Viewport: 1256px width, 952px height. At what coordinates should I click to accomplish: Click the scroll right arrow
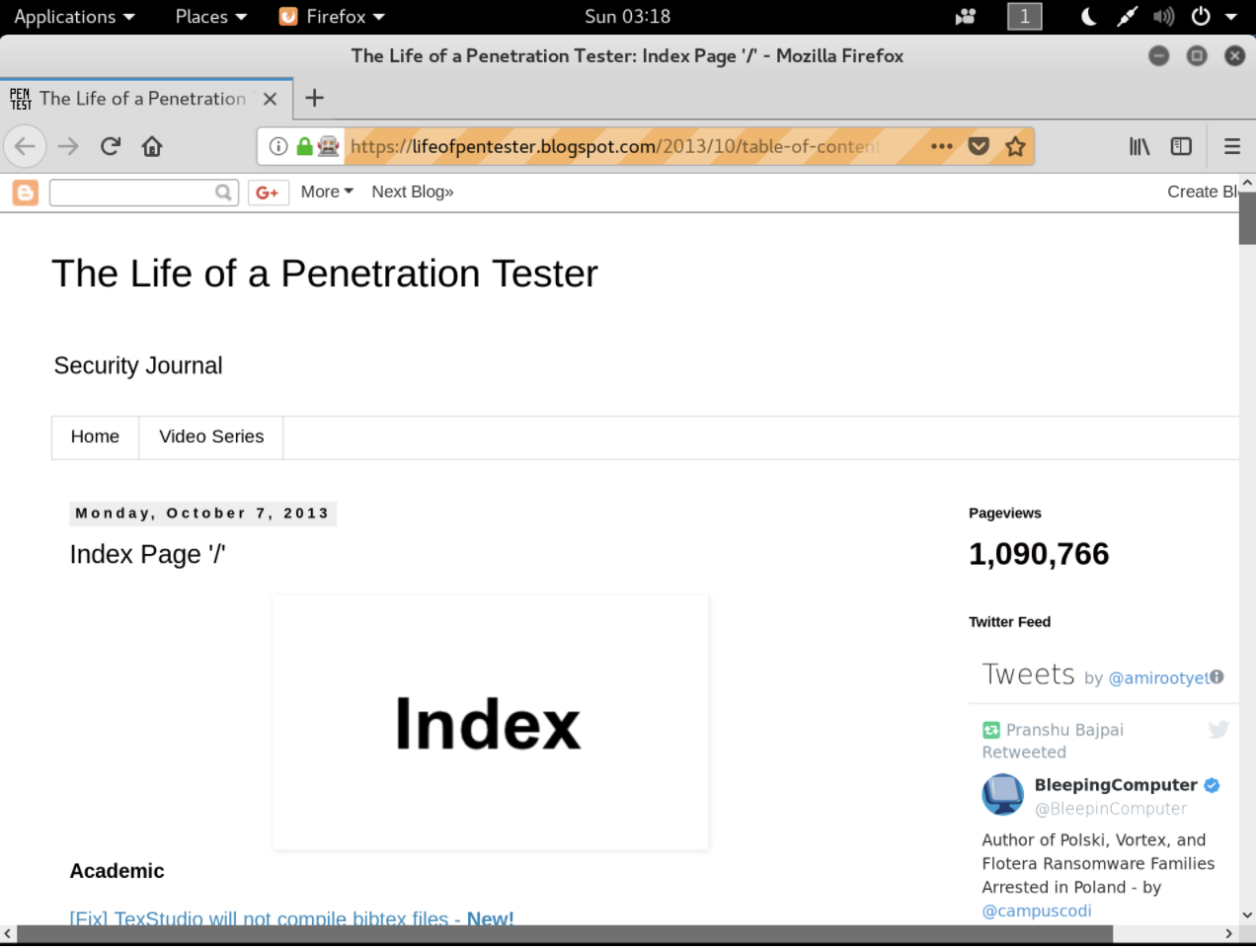(x=1229, y=933)
